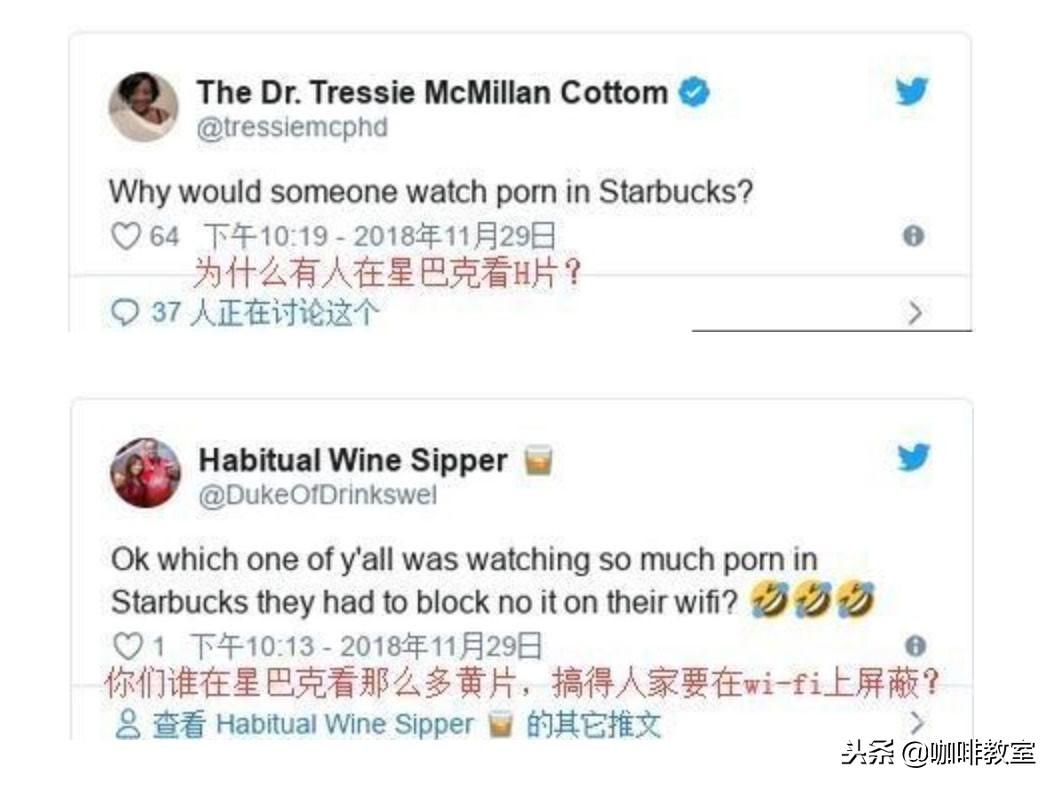The height and width of the screenshot is (788, 1058).
Task: Like the tweet with 64 hearts
Action: click(126, 237)
